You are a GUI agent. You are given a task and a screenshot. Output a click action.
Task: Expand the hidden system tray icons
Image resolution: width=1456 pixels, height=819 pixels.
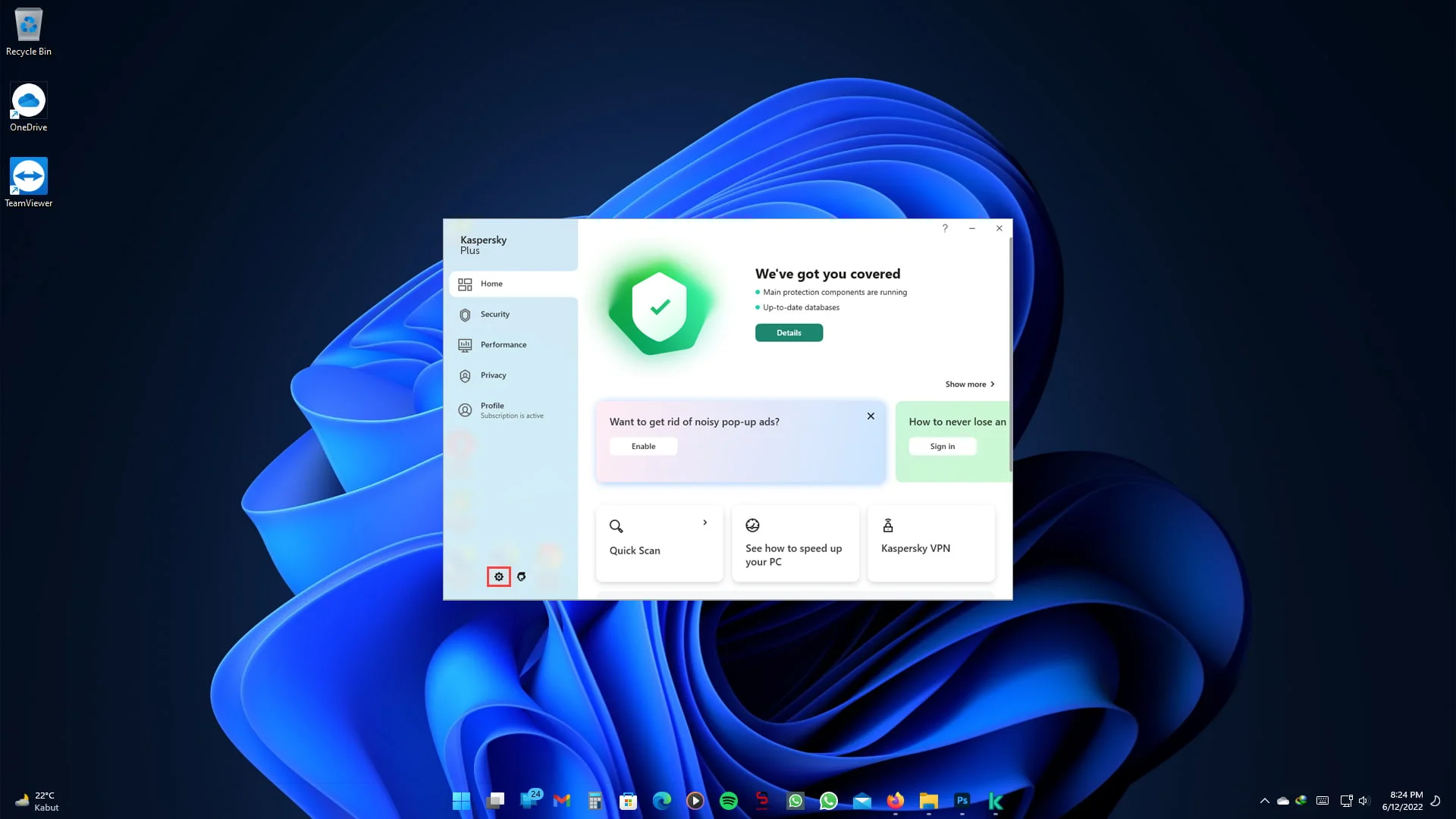[1264, 801]
